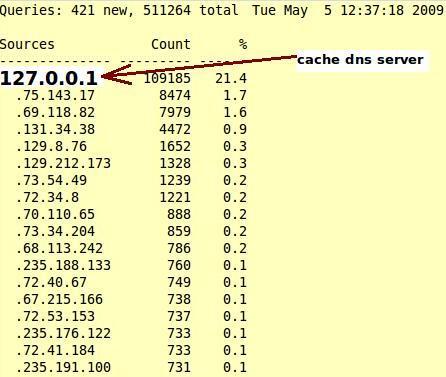The image size is (446, 377).
Task: Select source .129.8.76
Action: point(51,147)
